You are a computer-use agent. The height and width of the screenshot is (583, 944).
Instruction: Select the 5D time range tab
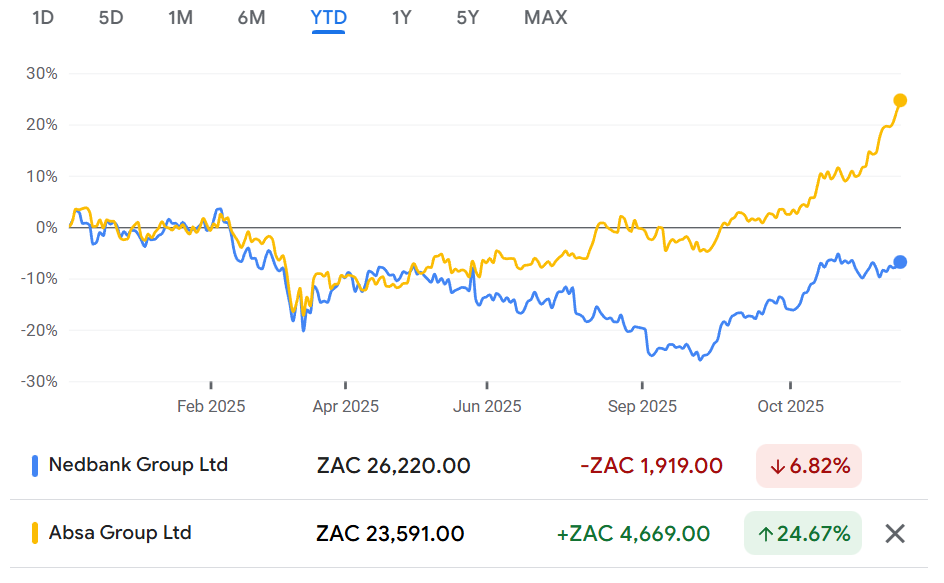point(111,17)
